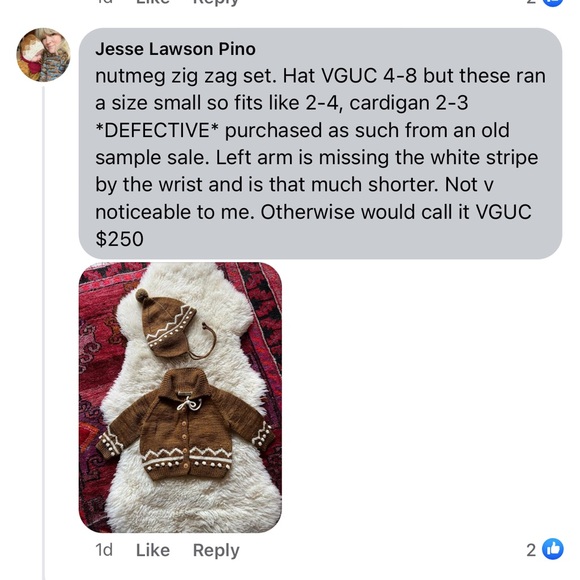Reply to Jesse Lawson Pino's comment
The image size is (580, 580).
(x=216, y=550)
